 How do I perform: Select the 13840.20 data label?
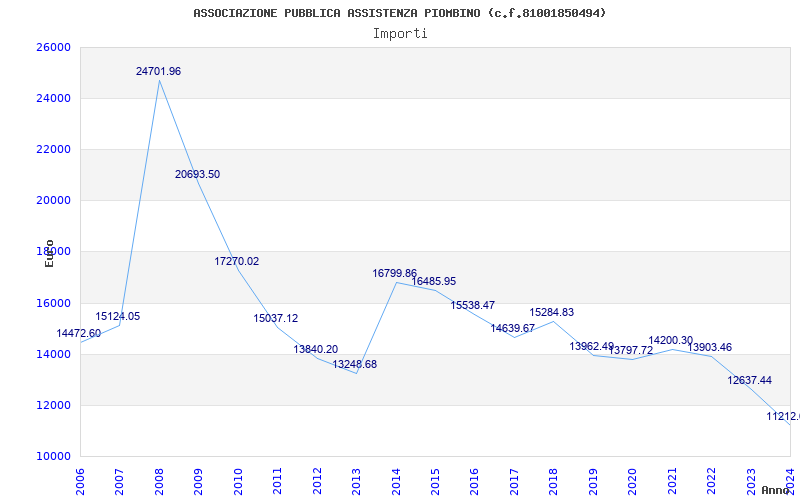click(x=315, y=349)
